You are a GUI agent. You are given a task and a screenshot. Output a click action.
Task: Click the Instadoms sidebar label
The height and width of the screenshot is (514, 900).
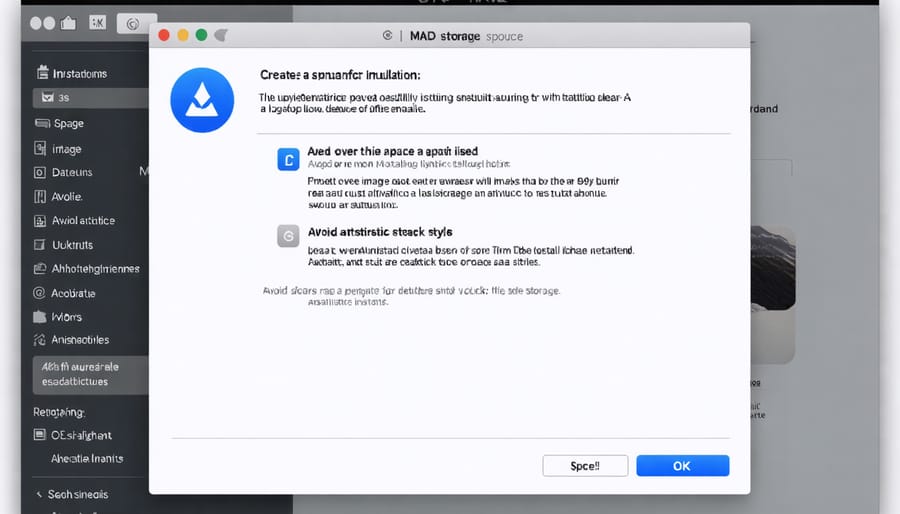click(x=80, y=74)
